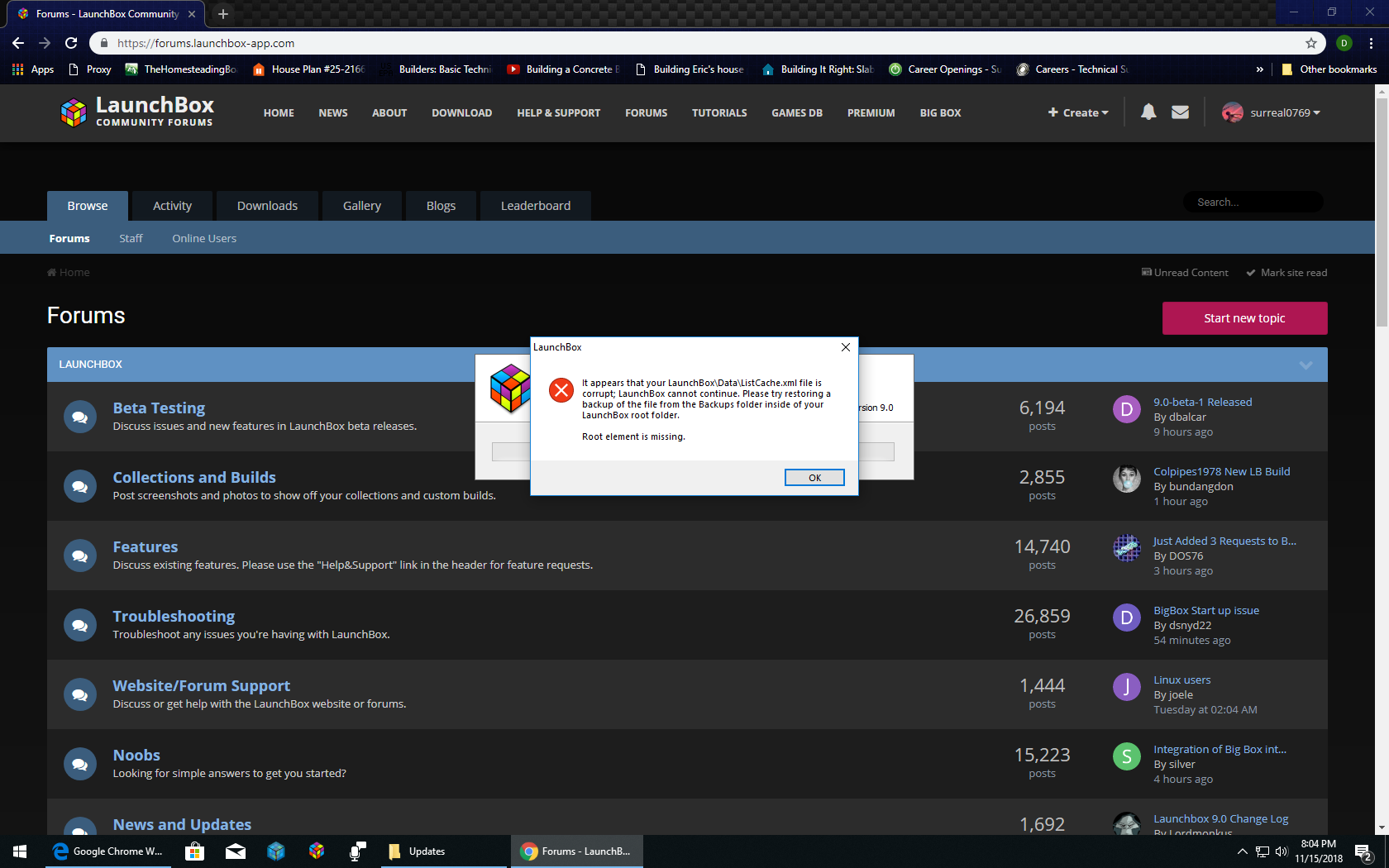Close the LaunchBox error dialog with X
1389x868 pixels.
[x=845, y=347]
